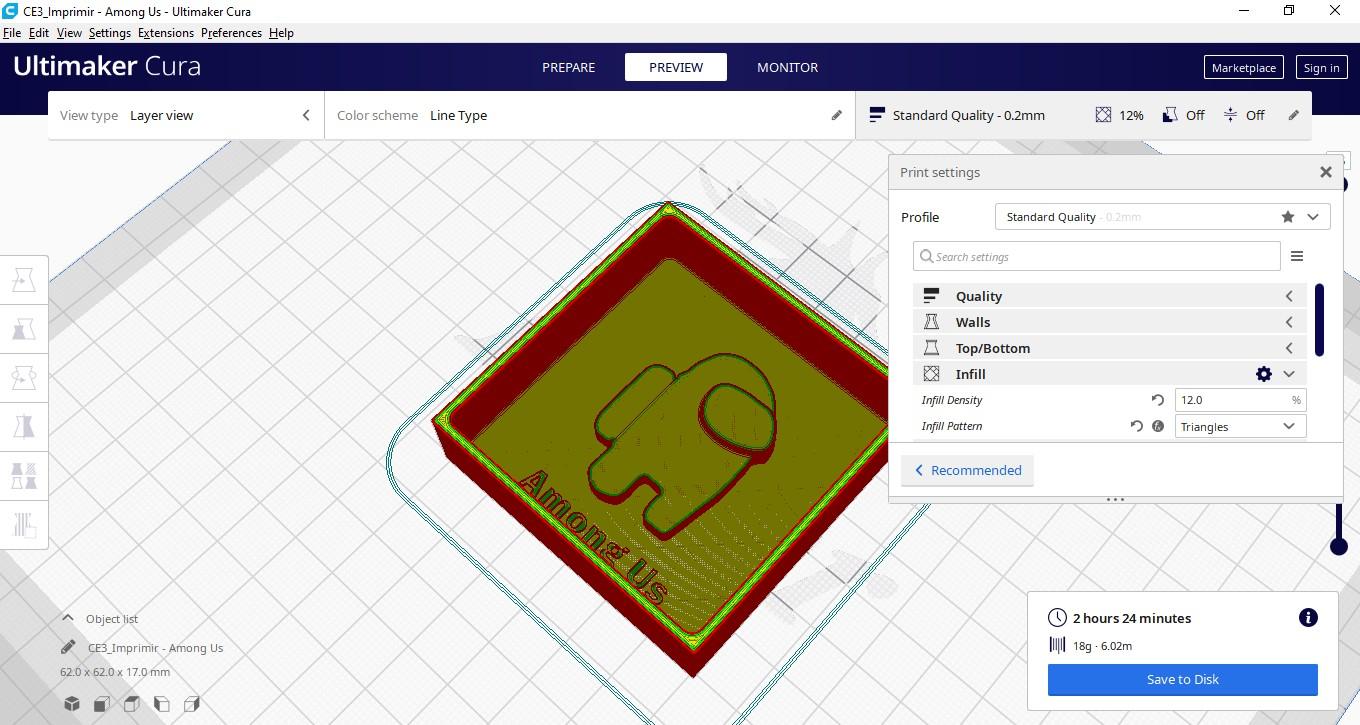This screenshot has height=725, width=1360.
Task: Collapse the View type panel chevron
Action: [x=306, y=115]
